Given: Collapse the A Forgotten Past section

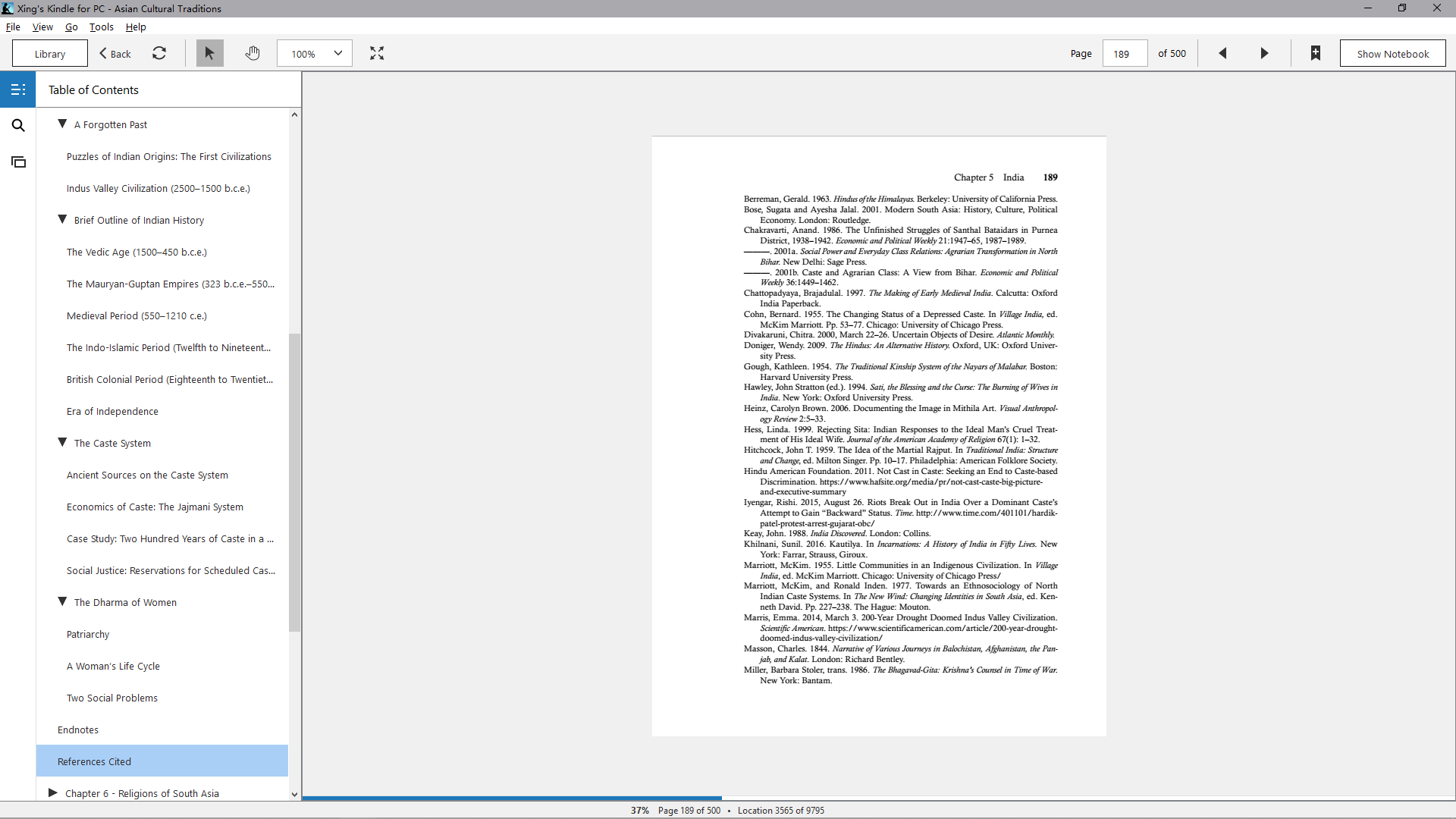Looking at the screenshot, I should click(62, 124).
